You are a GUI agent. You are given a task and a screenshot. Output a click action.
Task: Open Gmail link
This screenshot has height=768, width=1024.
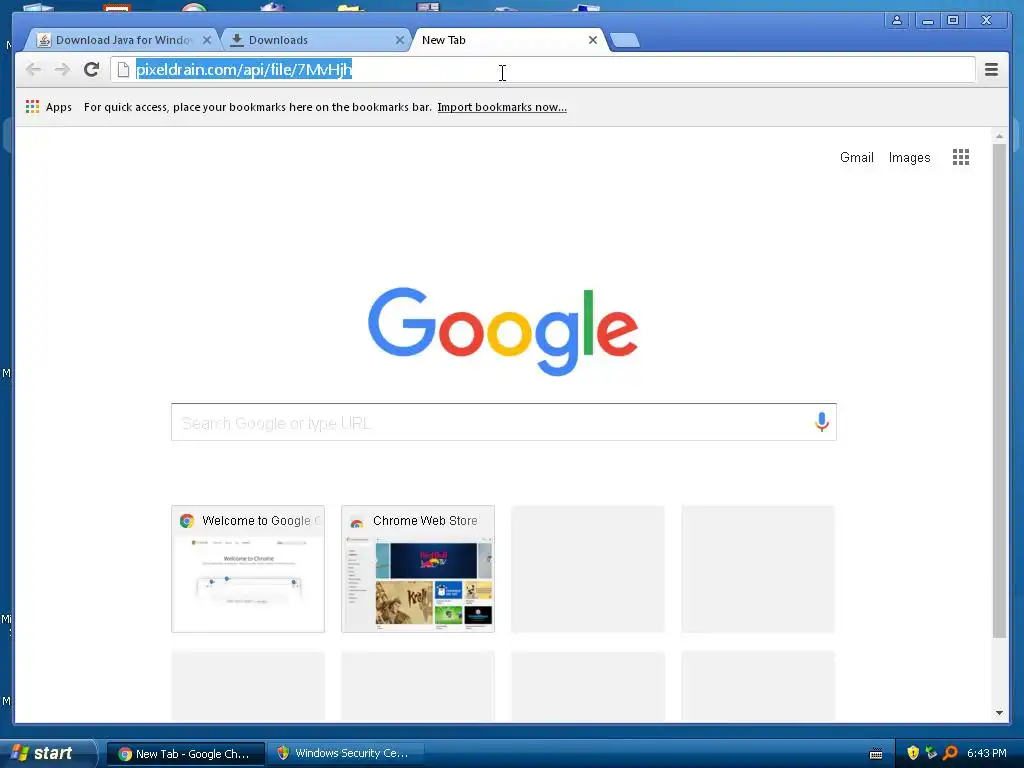856,157
